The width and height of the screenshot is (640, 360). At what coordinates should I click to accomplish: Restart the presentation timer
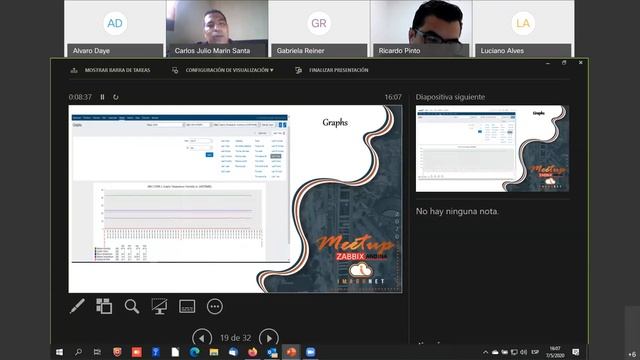(116, 97)
